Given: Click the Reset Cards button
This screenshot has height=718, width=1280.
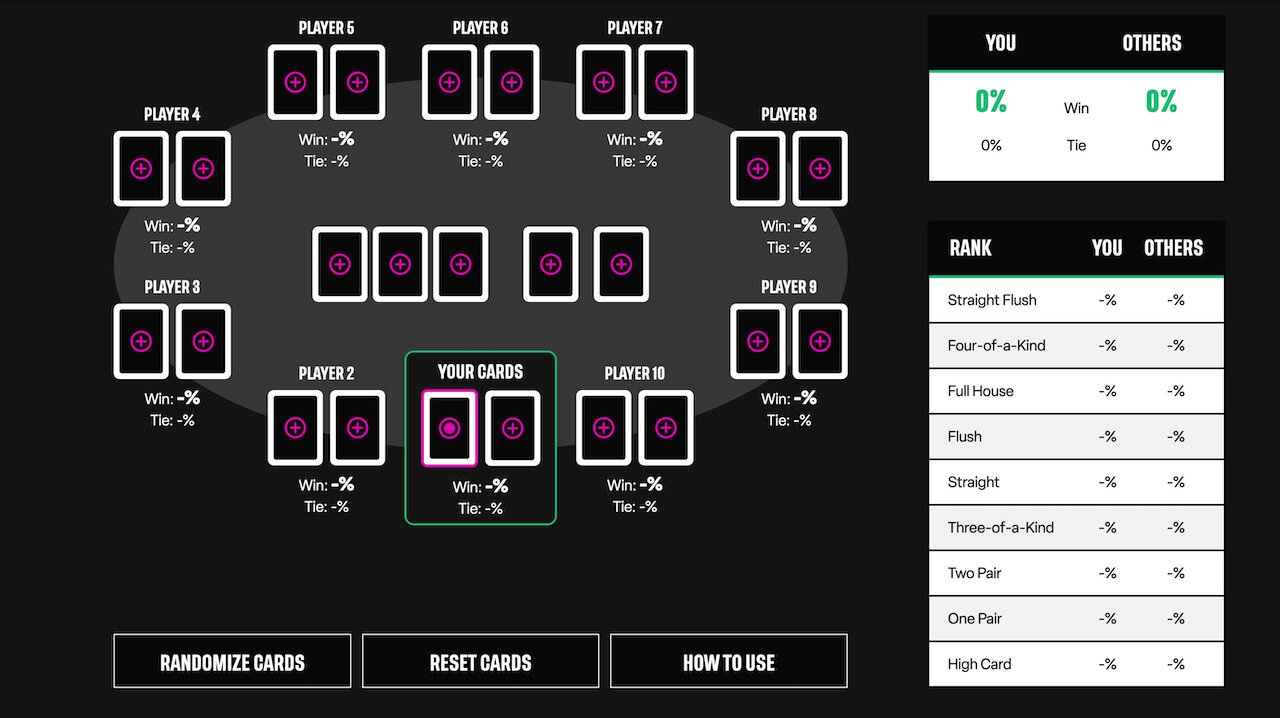Looking at the screenshot, I should pos(480,661).
